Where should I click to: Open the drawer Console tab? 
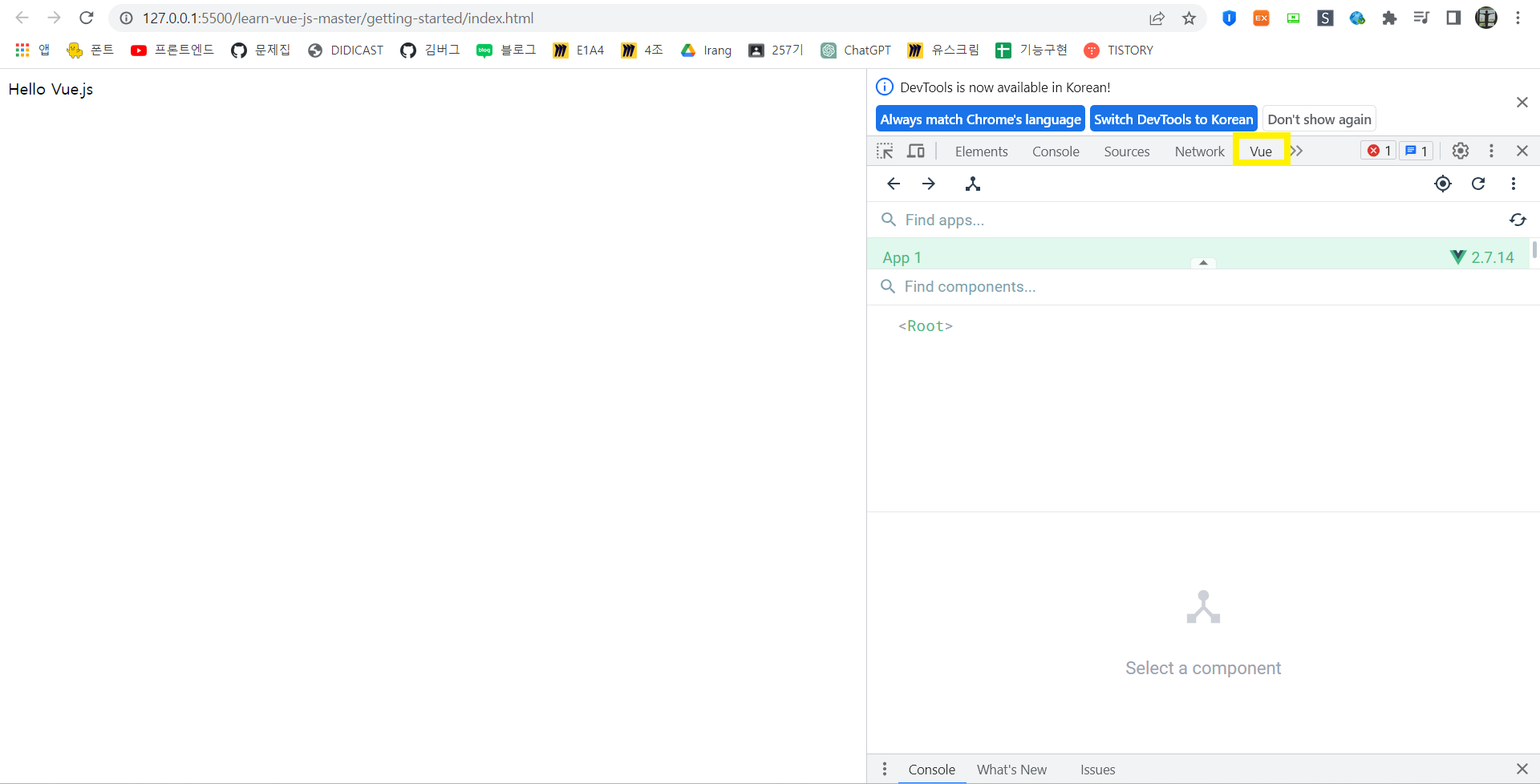tap(931, 770)
